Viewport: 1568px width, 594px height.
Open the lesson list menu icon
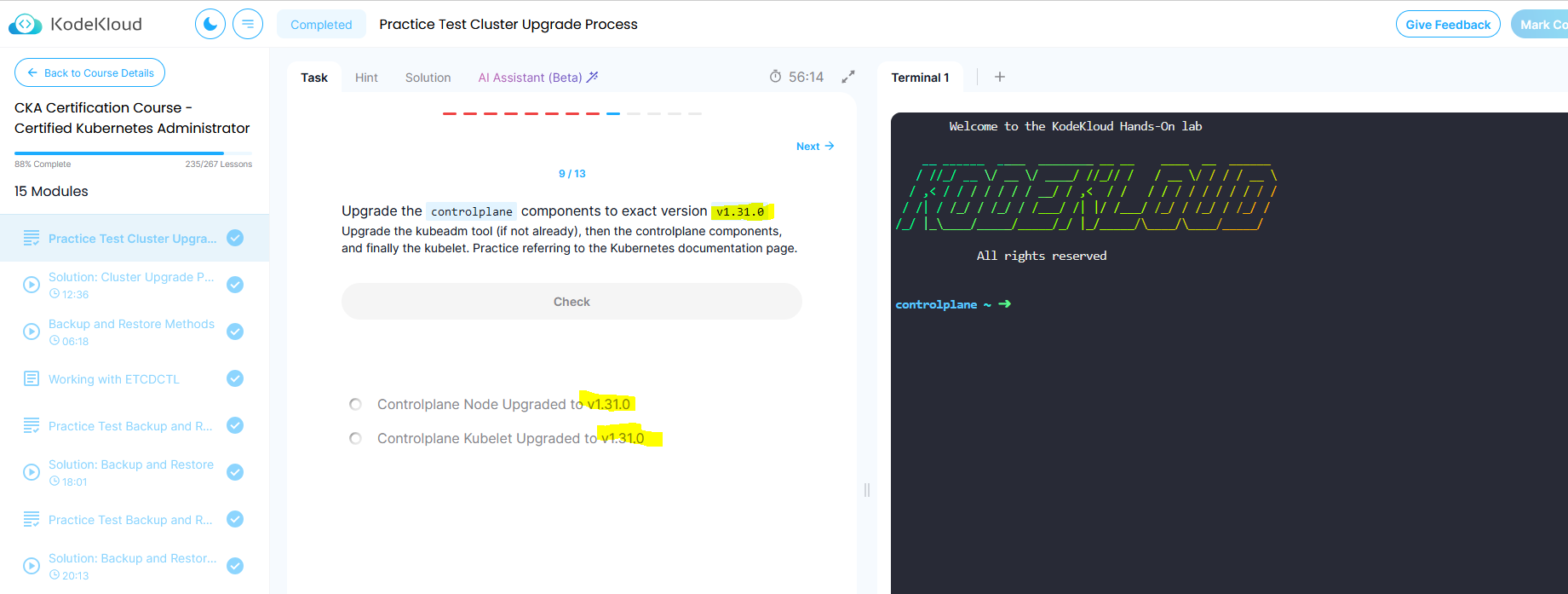click(x=248, y=24)
